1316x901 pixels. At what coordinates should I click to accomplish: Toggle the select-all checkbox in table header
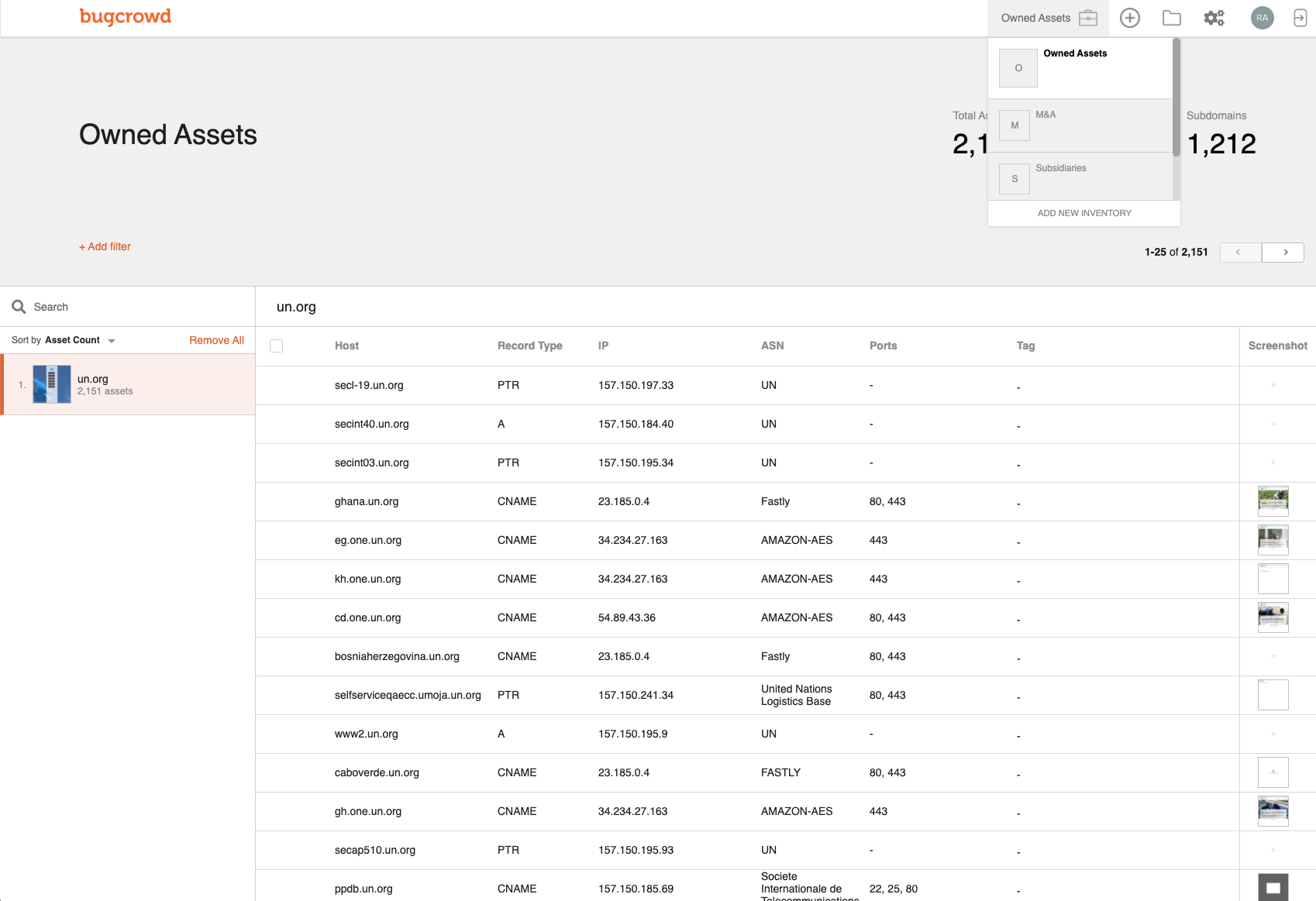pos(276,346)
